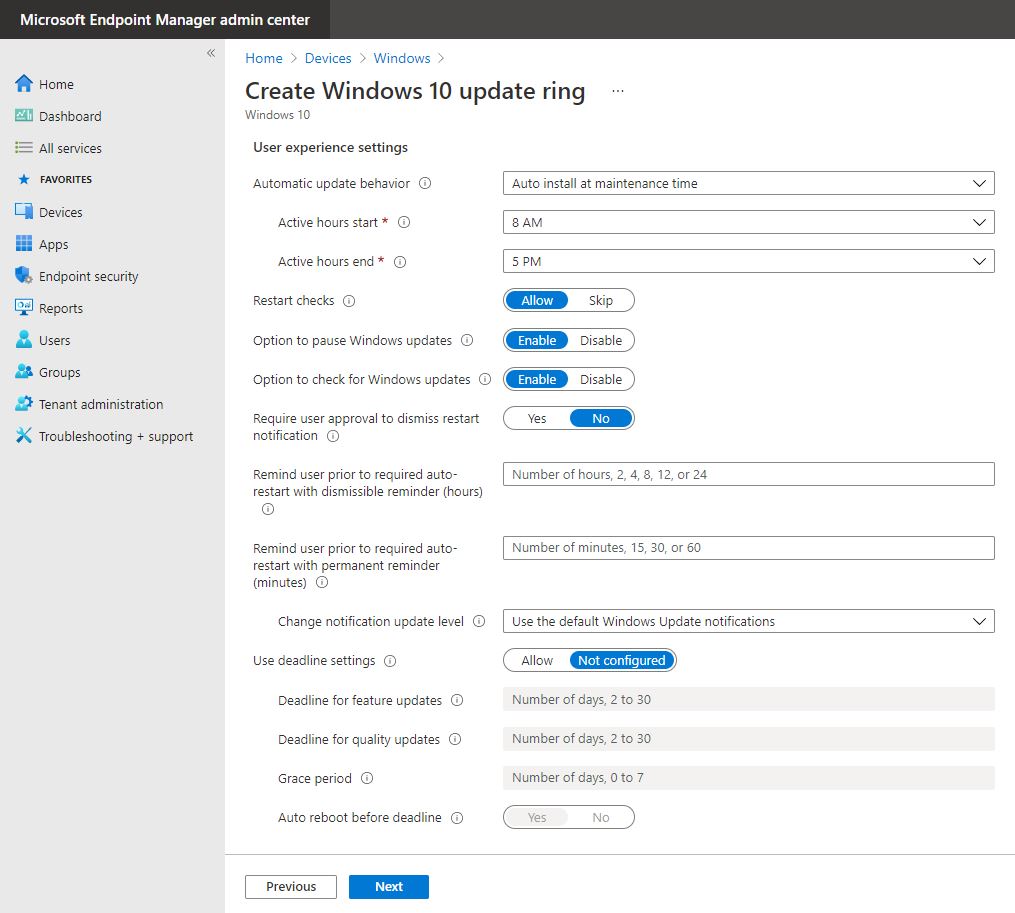Follow the Windows breadcrumb link
This screenshot has width=1015, height=913.
pyautogui.click(x=401, y=58)
